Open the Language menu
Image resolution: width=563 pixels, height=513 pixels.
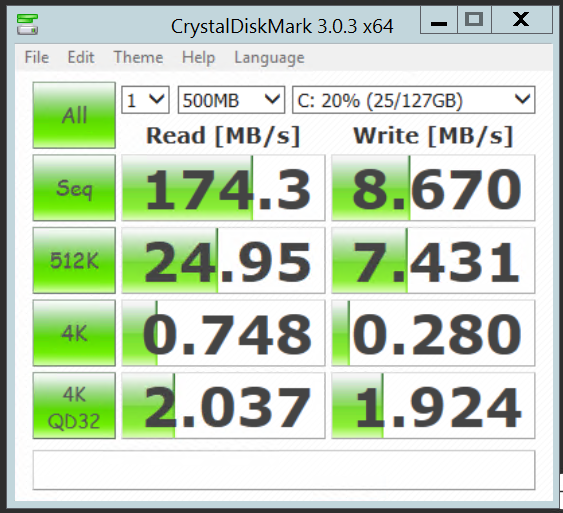pyautogui.click(x=269, y=57)
